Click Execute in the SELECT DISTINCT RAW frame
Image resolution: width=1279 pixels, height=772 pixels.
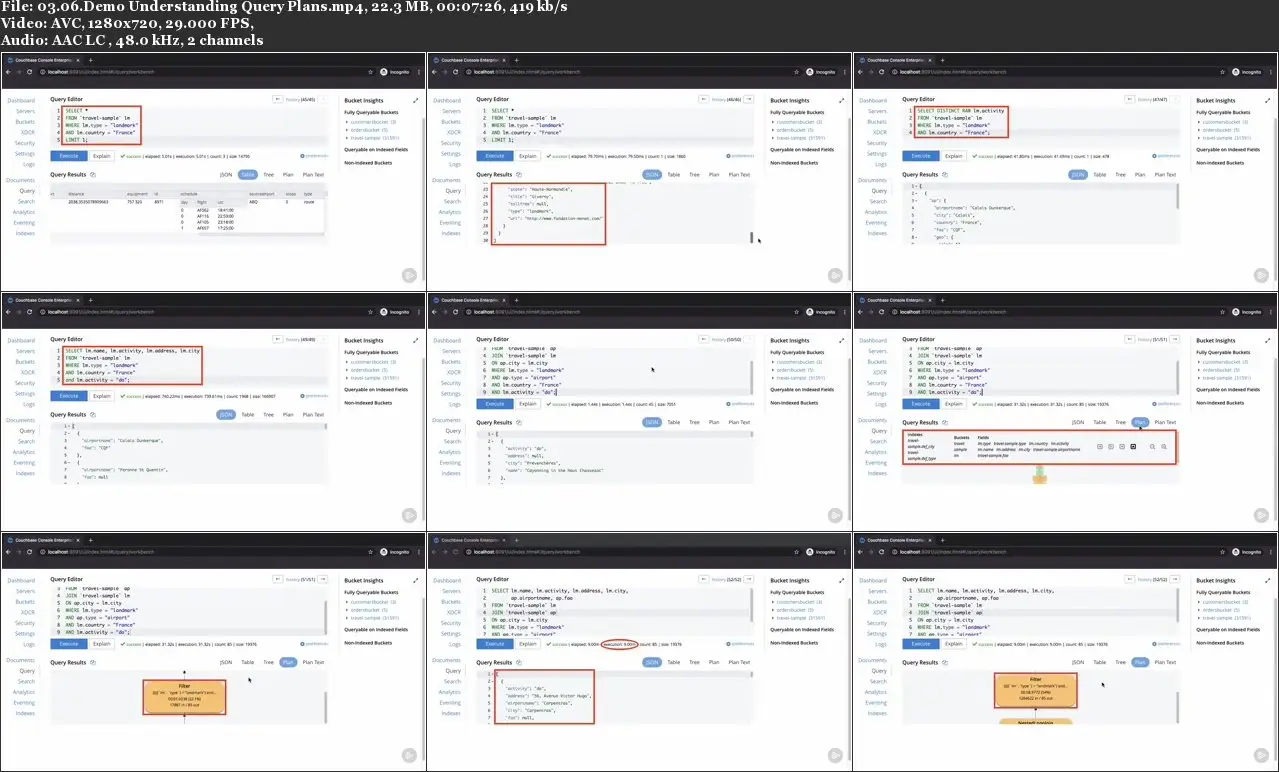point(920,156)
